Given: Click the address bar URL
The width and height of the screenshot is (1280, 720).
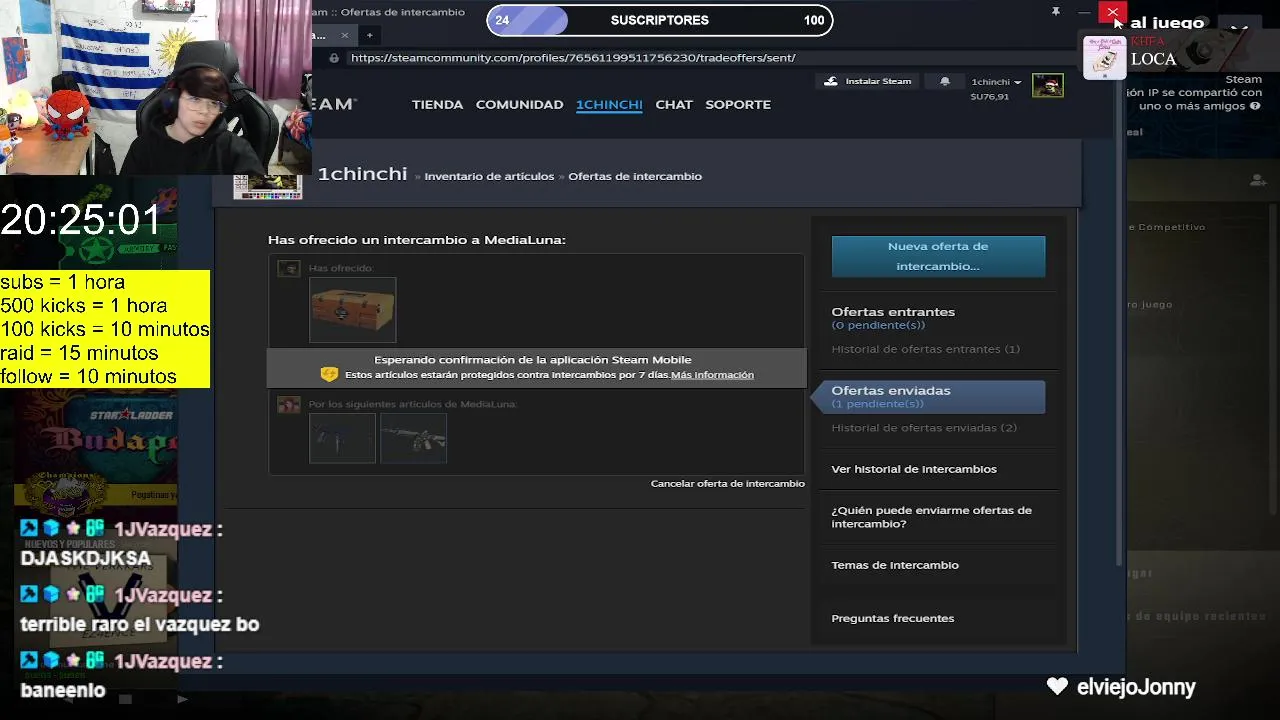Looking at the screenshot, I should [x=573, y=58].
